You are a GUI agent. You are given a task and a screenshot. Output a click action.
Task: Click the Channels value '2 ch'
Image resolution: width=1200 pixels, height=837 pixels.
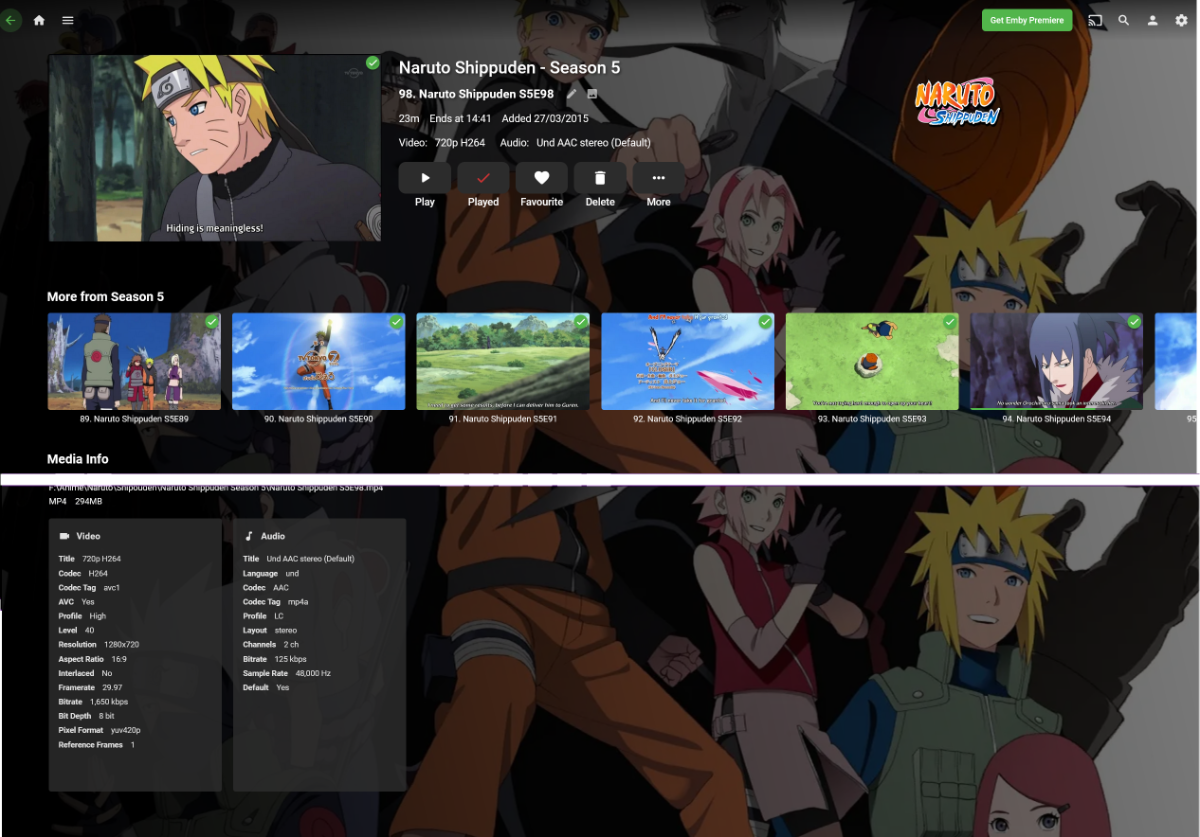click(x=291, y=645)
